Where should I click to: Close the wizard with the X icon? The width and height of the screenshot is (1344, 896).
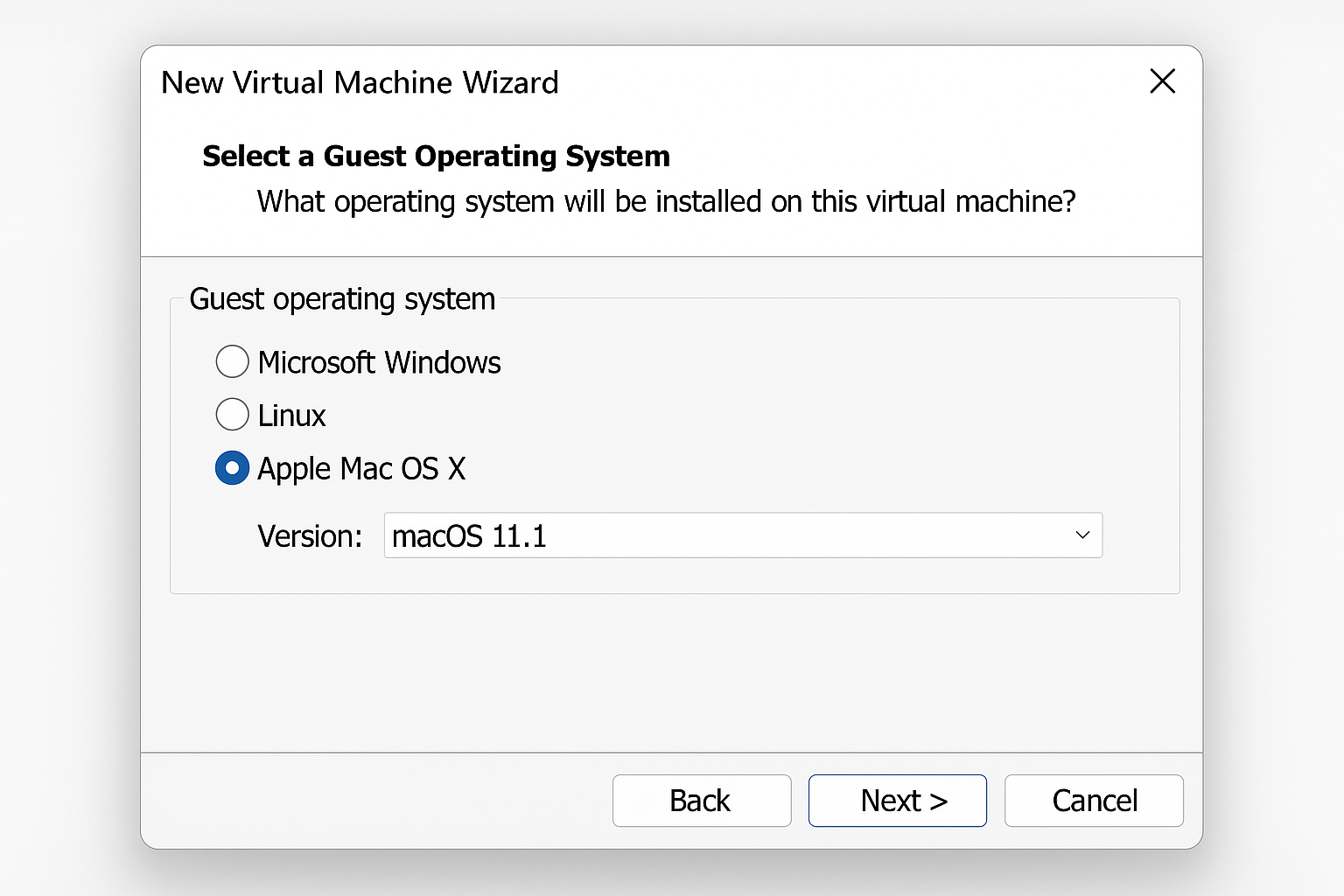pyautogui.click(x=1162, y=81)
